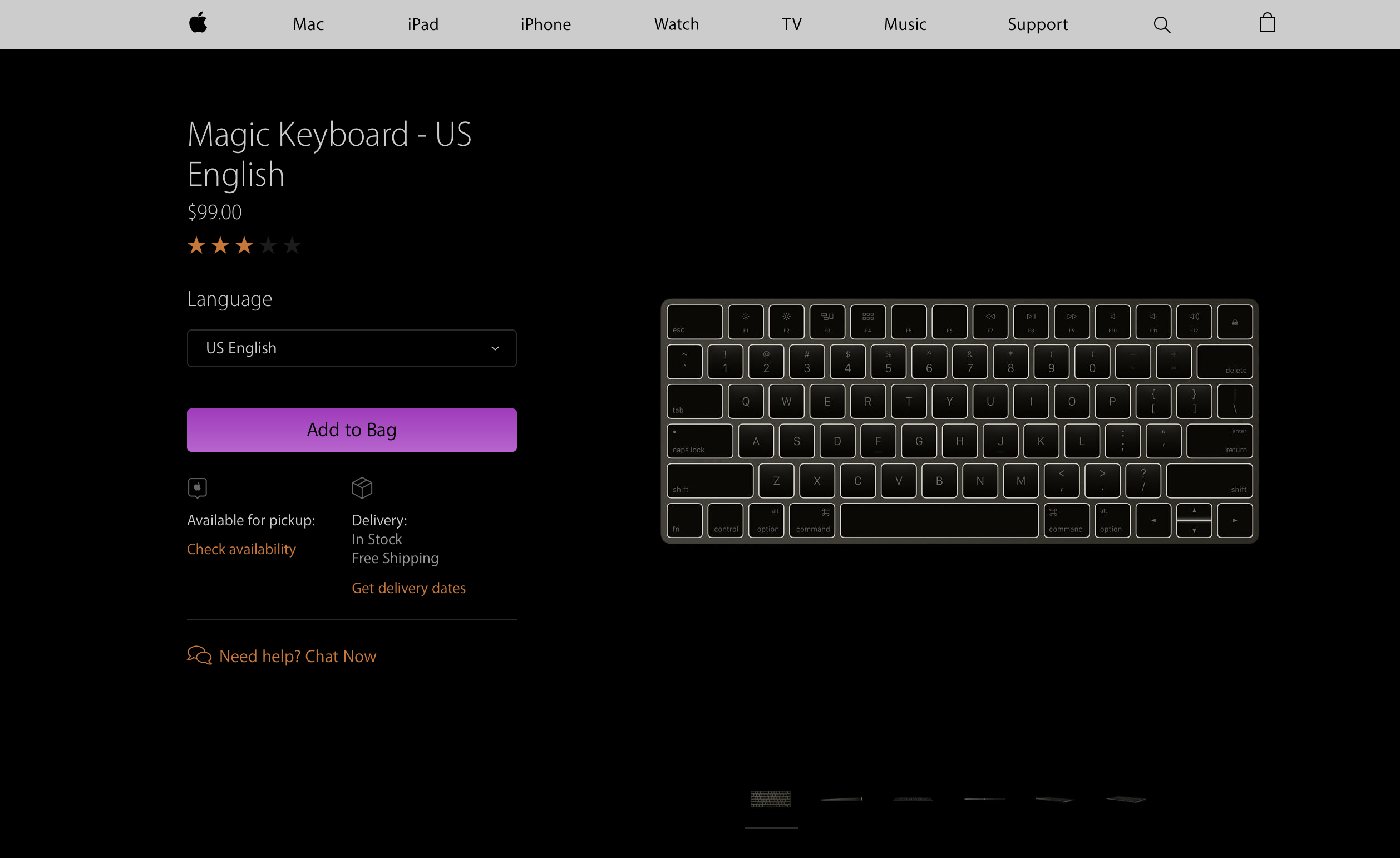Viewport: 1400px width, 858px height.
Task: Open the US English language dropdown
Action: 351,348
